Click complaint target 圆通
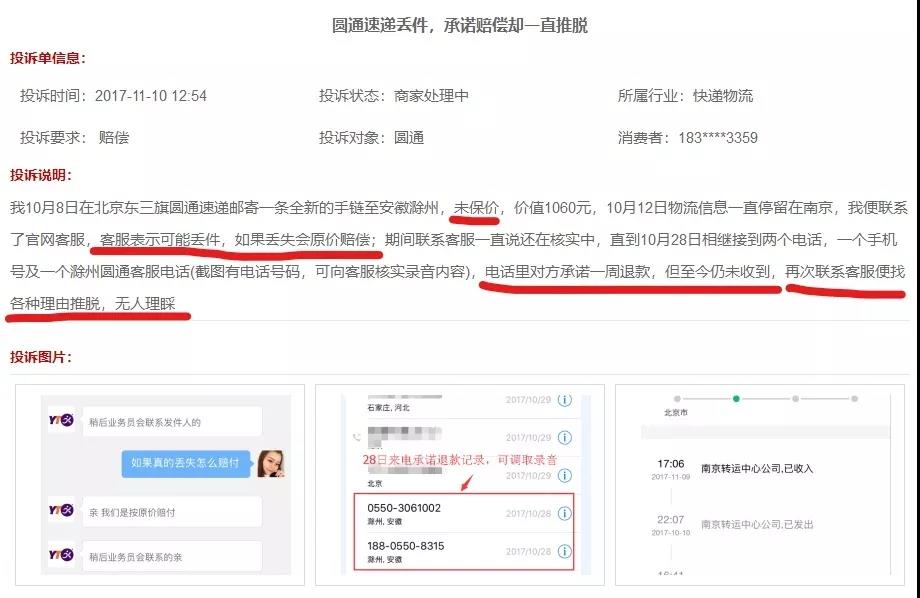920x598 pixels. pyautogui.click(x=409, y=138)
